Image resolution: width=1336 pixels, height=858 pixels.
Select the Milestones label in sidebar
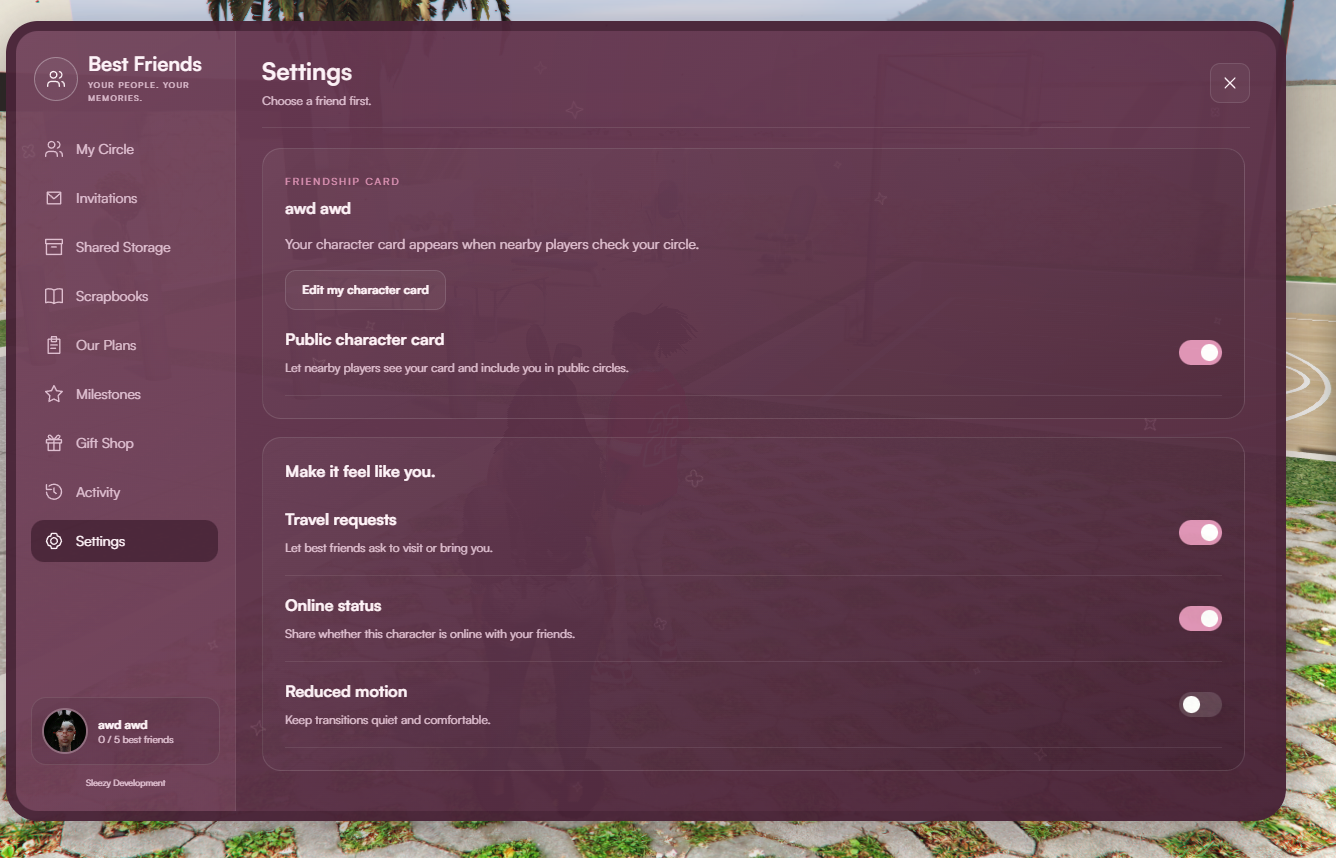pyautogui.click(x=108, y=394)
